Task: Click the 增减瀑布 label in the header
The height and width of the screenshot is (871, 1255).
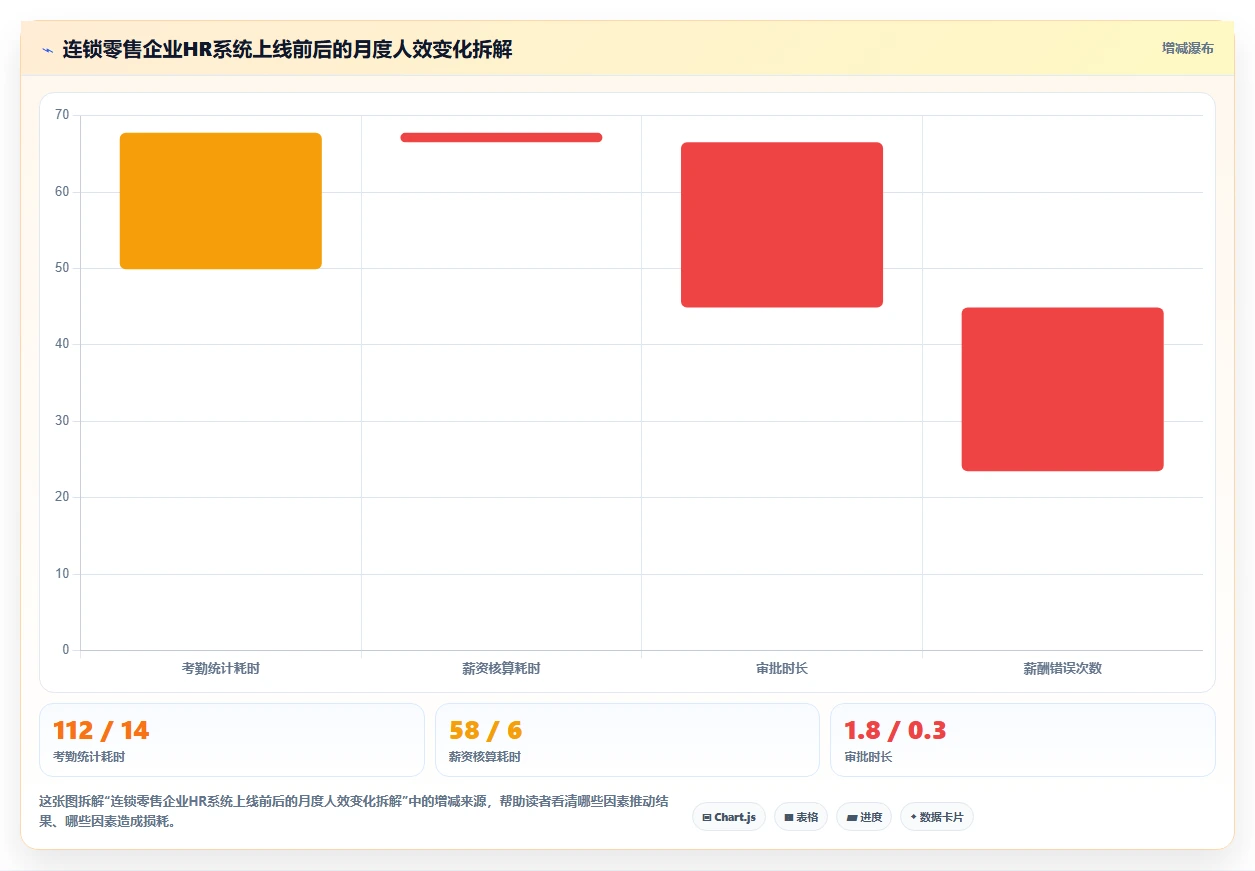Action: 1188,48
